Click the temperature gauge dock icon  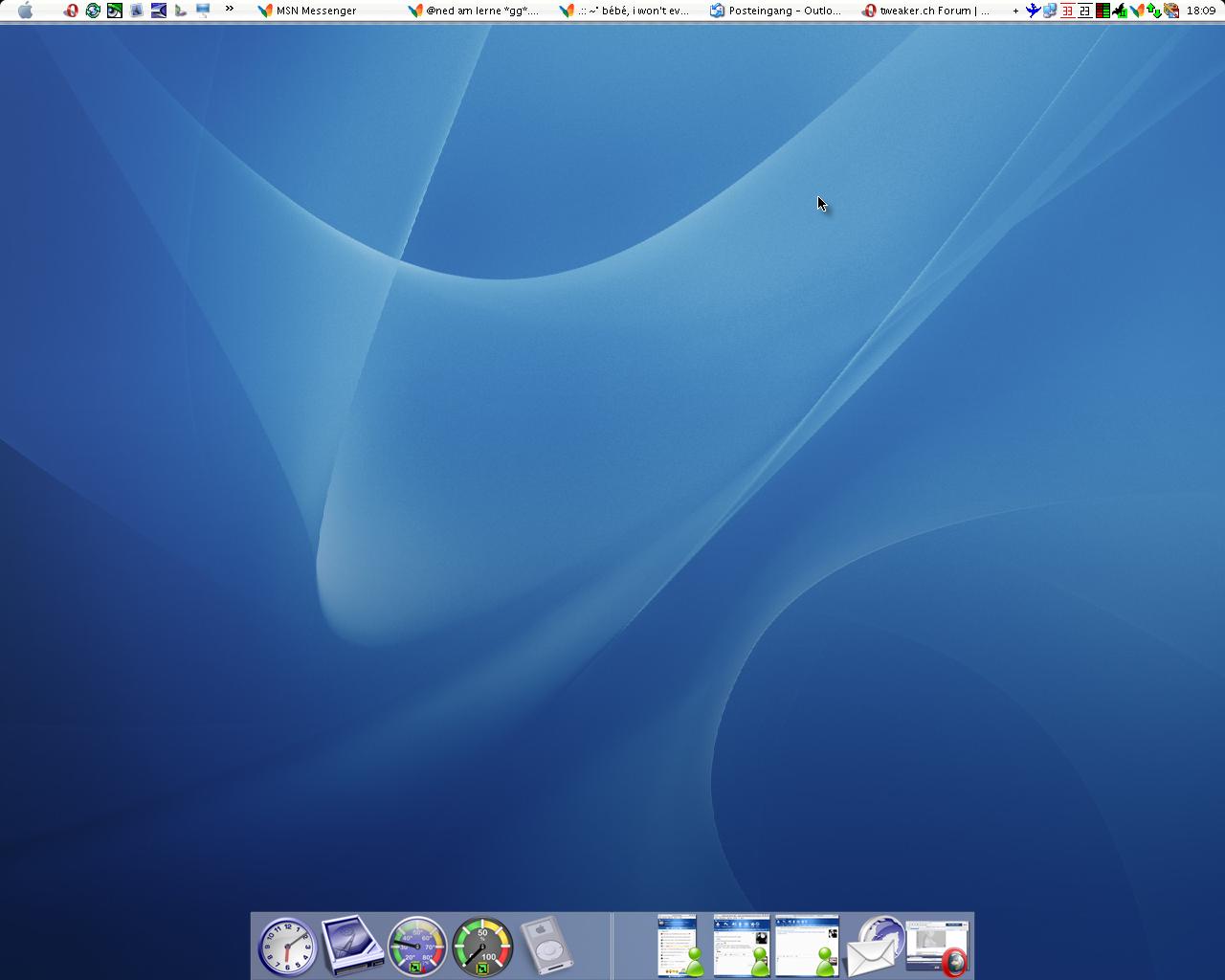pyautogui.click(x=417, y=946)
